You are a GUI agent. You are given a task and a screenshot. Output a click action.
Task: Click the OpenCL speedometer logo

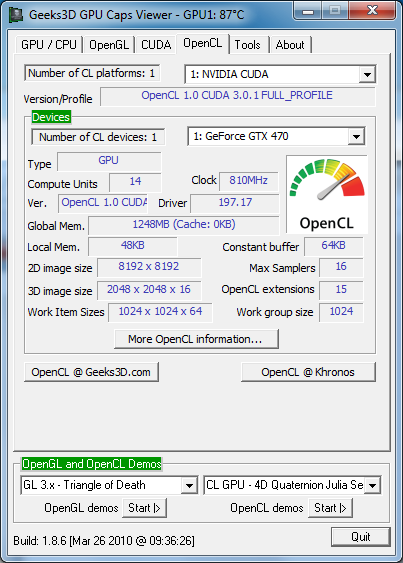click(x=327, y=195)
